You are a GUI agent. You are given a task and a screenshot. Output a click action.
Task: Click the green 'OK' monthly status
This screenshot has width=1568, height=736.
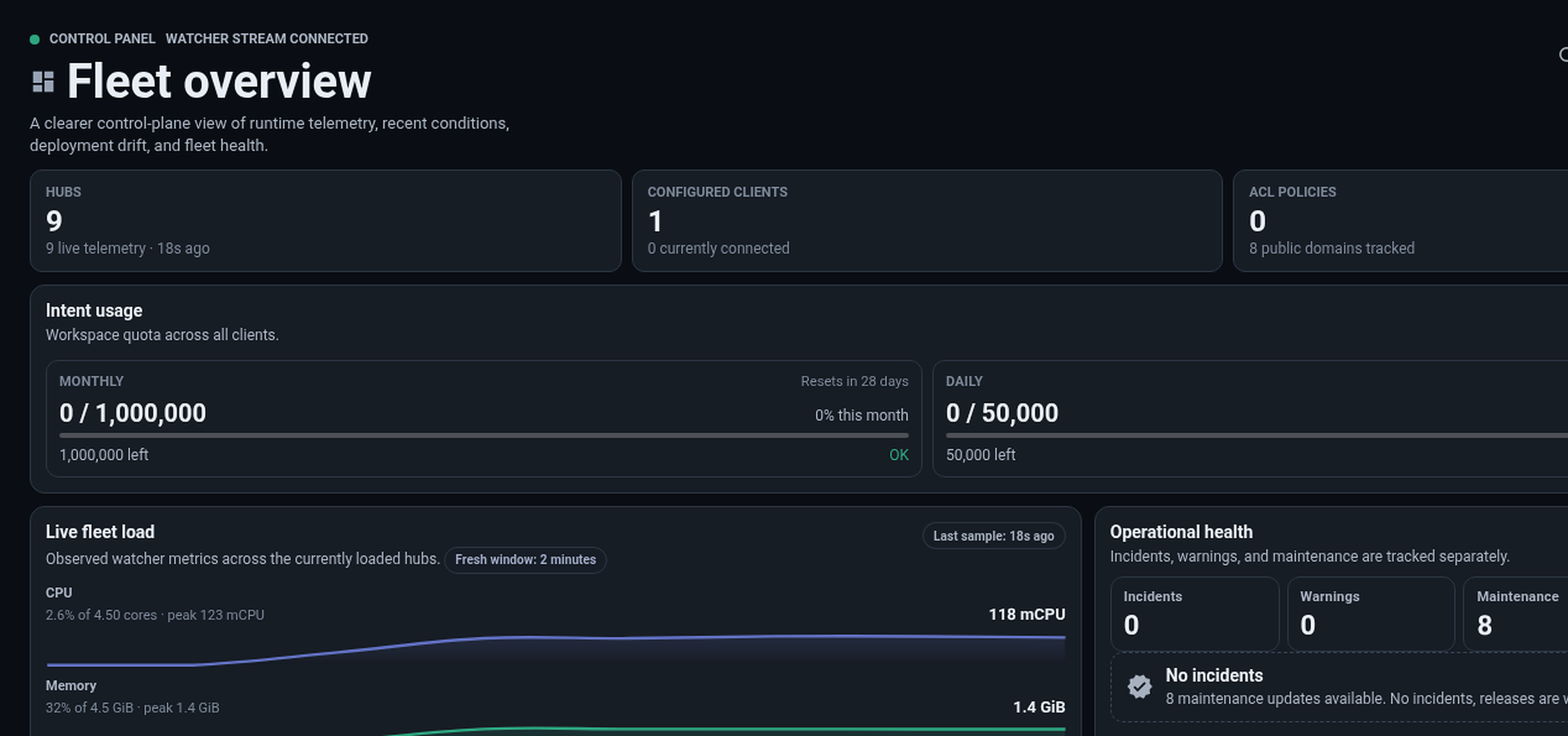coord(899,455)
